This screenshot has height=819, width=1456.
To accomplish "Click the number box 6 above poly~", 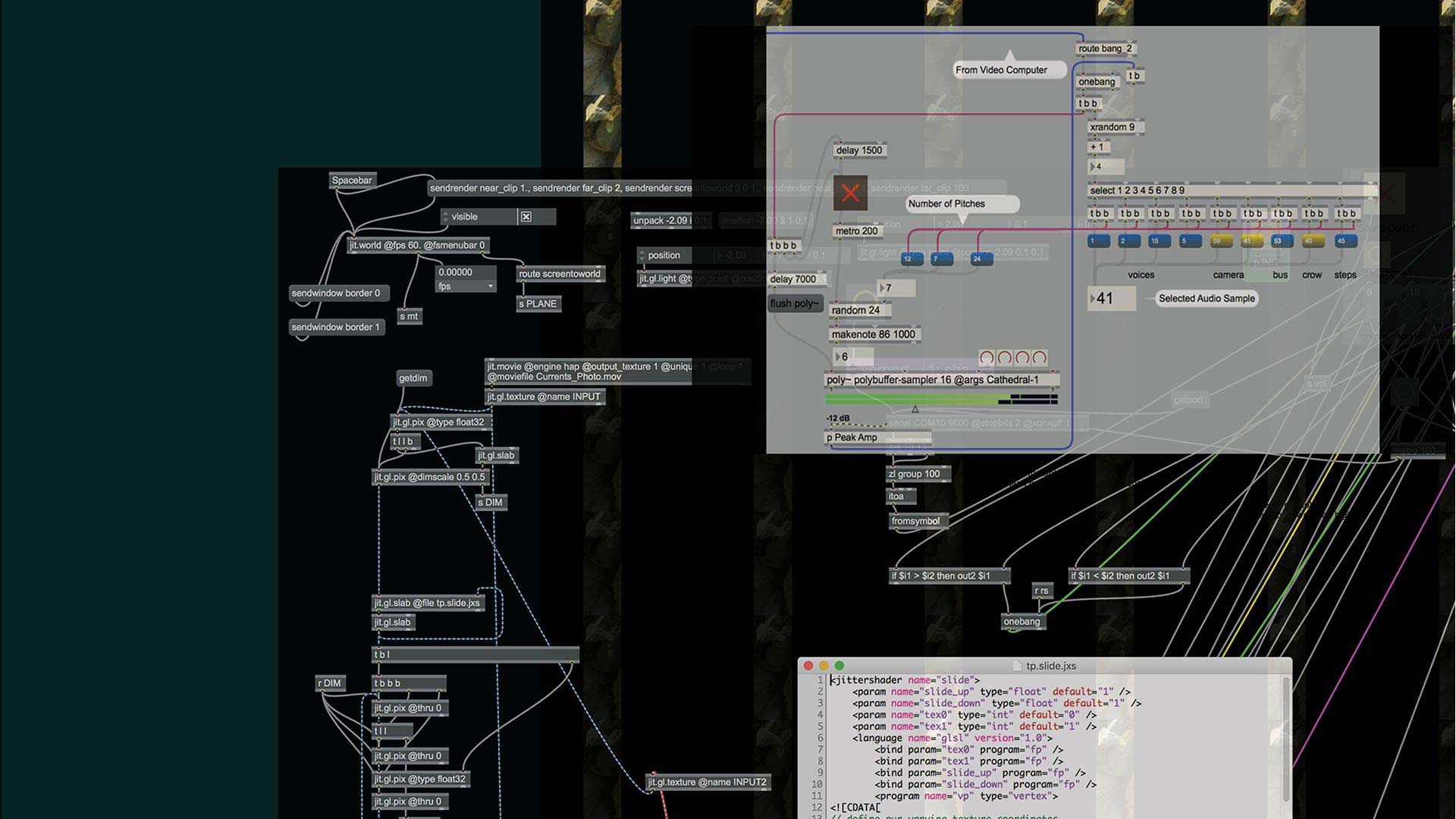I will click(x=853, y=357).
